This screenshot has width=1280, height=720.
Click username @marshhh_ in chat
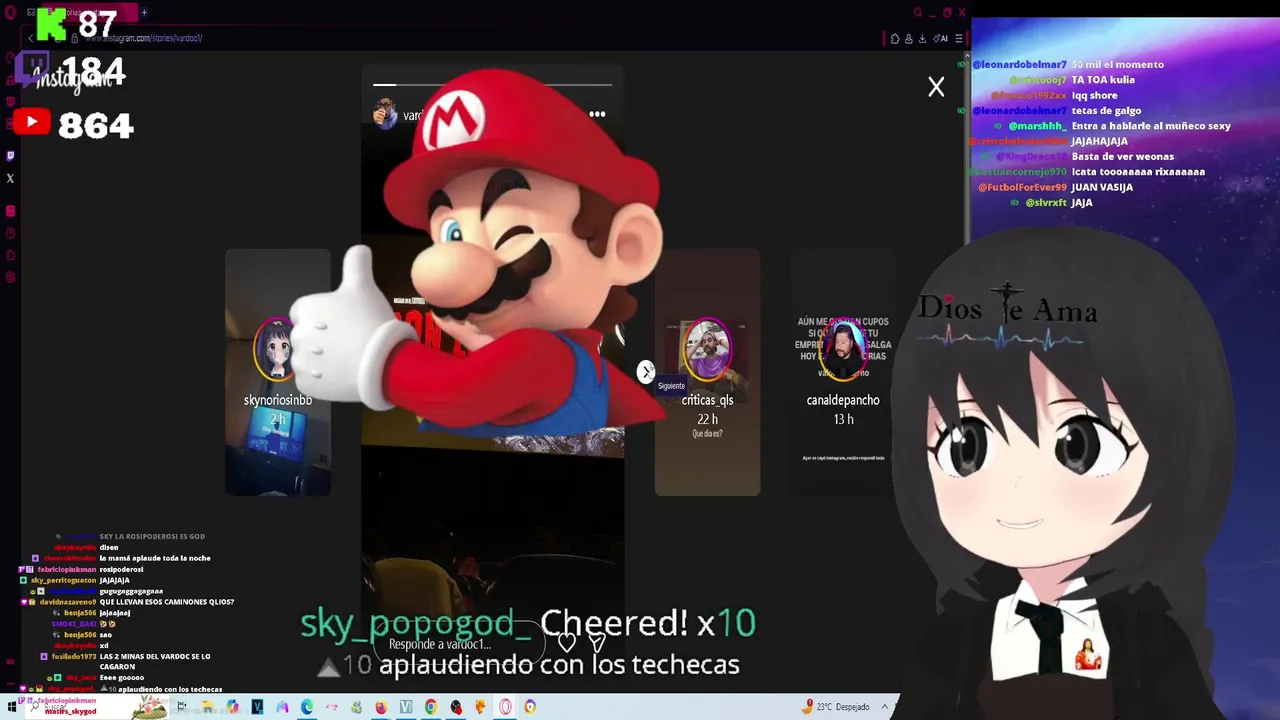pos(1037,126)
